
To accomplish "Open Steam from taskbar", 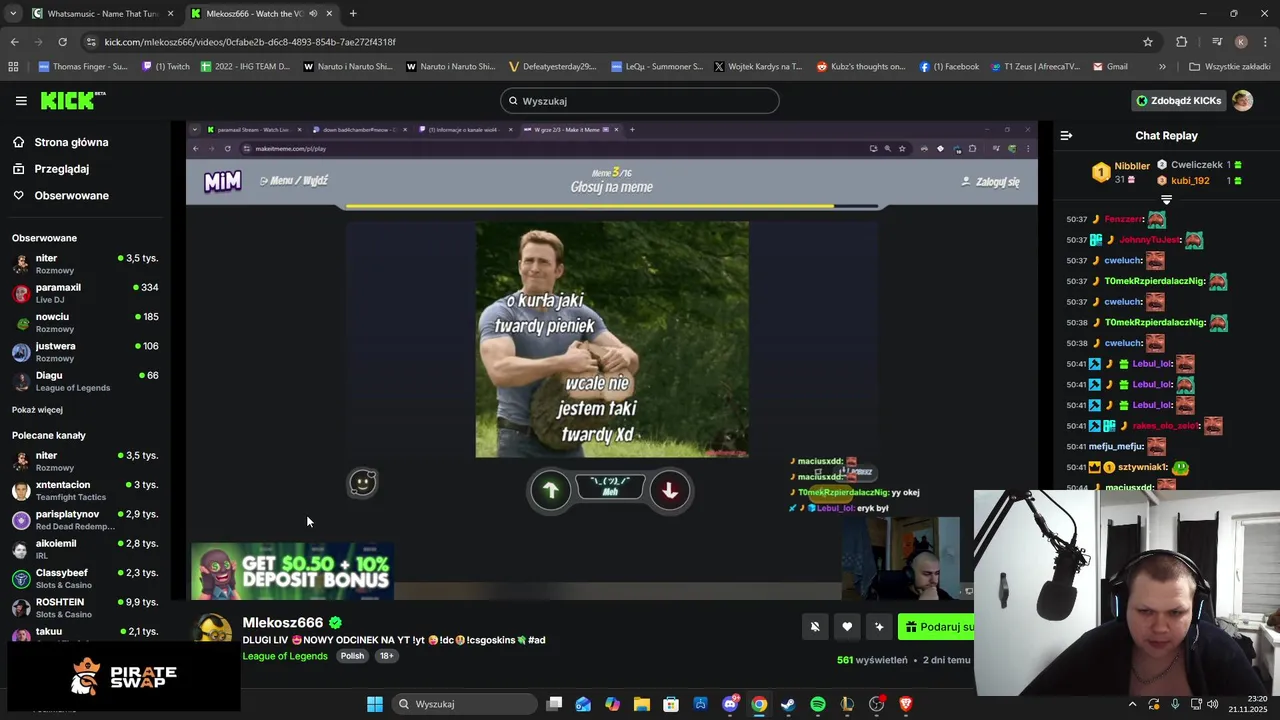I will click(788, 704).
